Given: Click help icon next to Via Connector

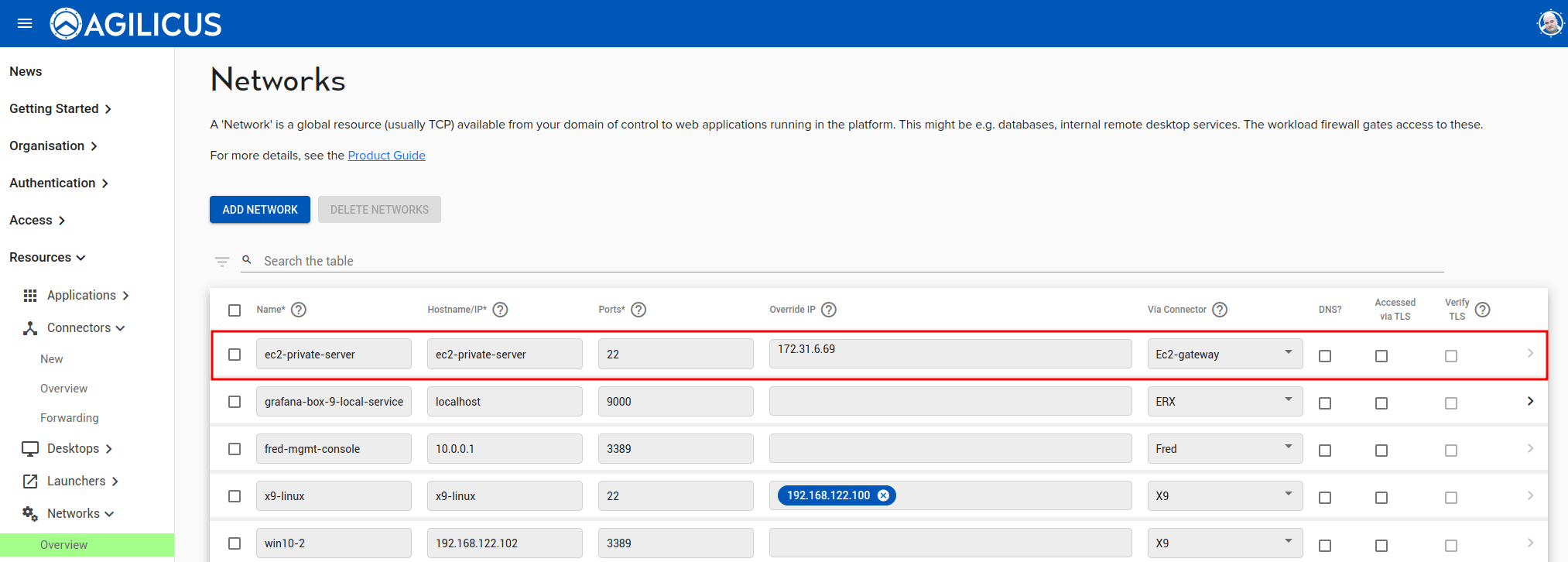Looking at the screenshot, I should tap(1220, 310).
